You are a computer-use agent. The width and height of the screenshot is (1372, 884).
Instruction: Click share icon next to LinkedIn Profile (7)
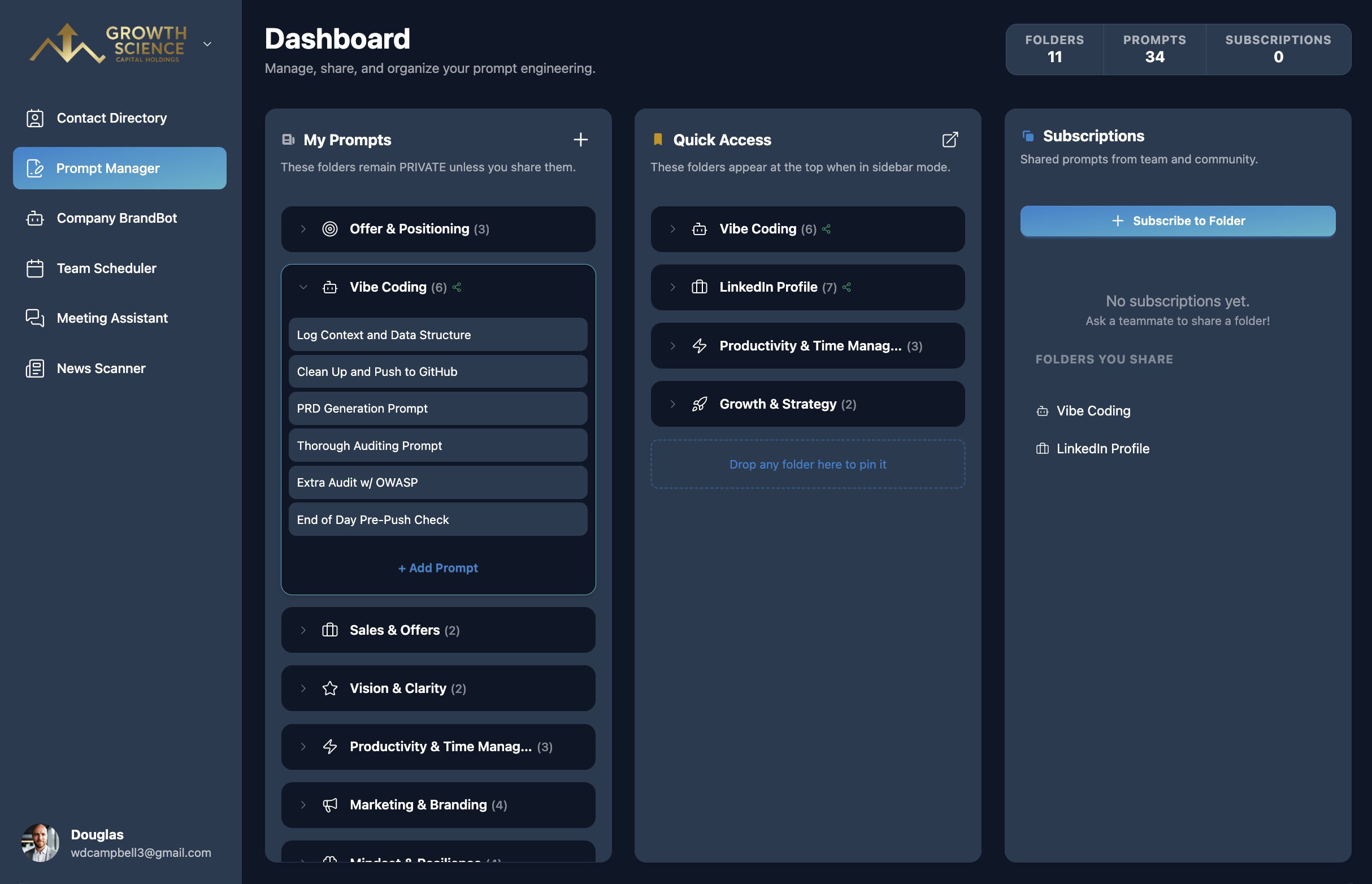[847, 287]
